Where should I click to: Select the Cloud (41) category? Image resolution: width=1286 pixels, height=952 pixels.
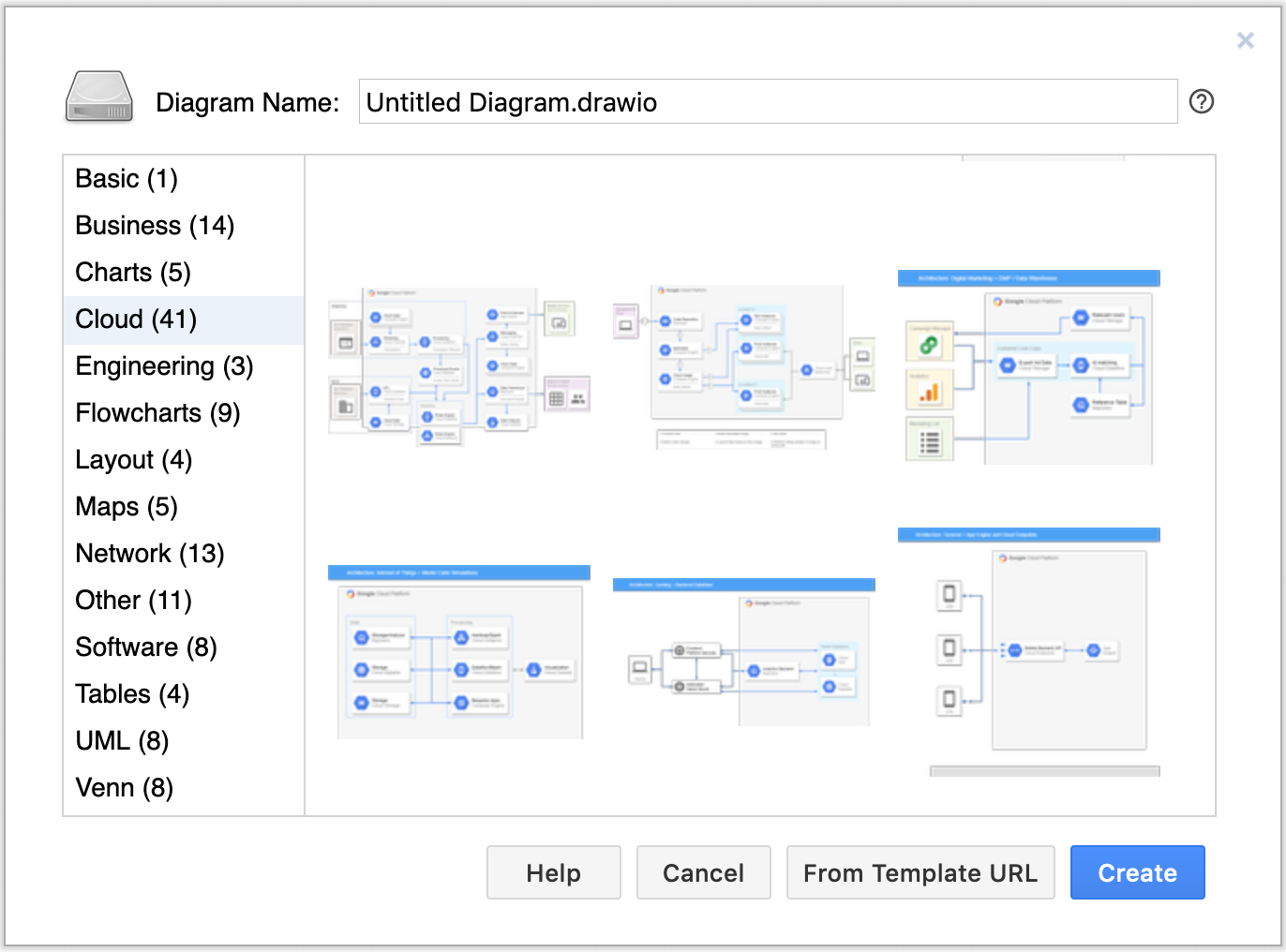click(184, 320)
